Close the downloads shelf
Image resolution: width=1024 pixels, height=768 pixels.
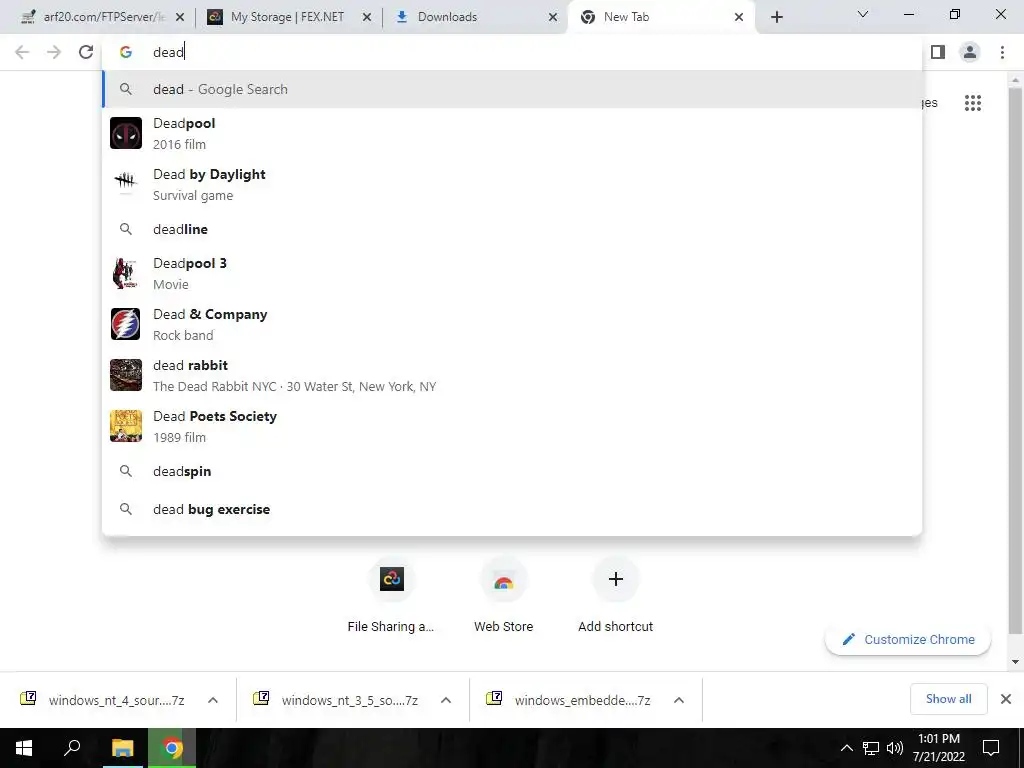[x=1006, y=699]
